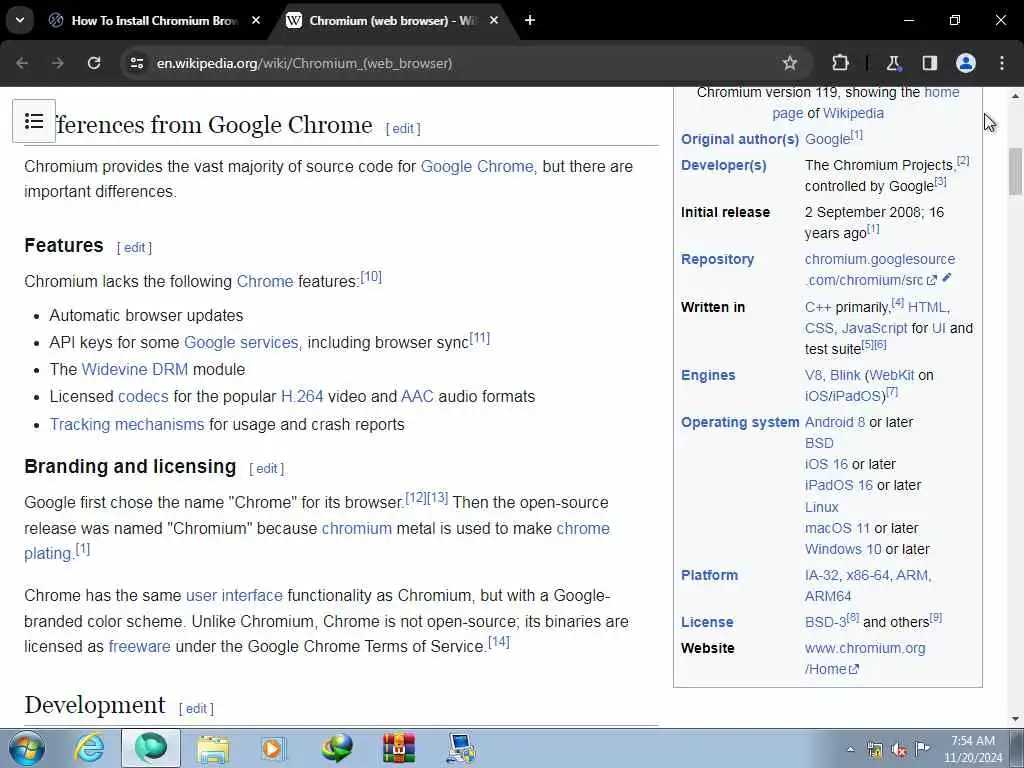Open the Action Center flag icon

click(x=922, y=749)
